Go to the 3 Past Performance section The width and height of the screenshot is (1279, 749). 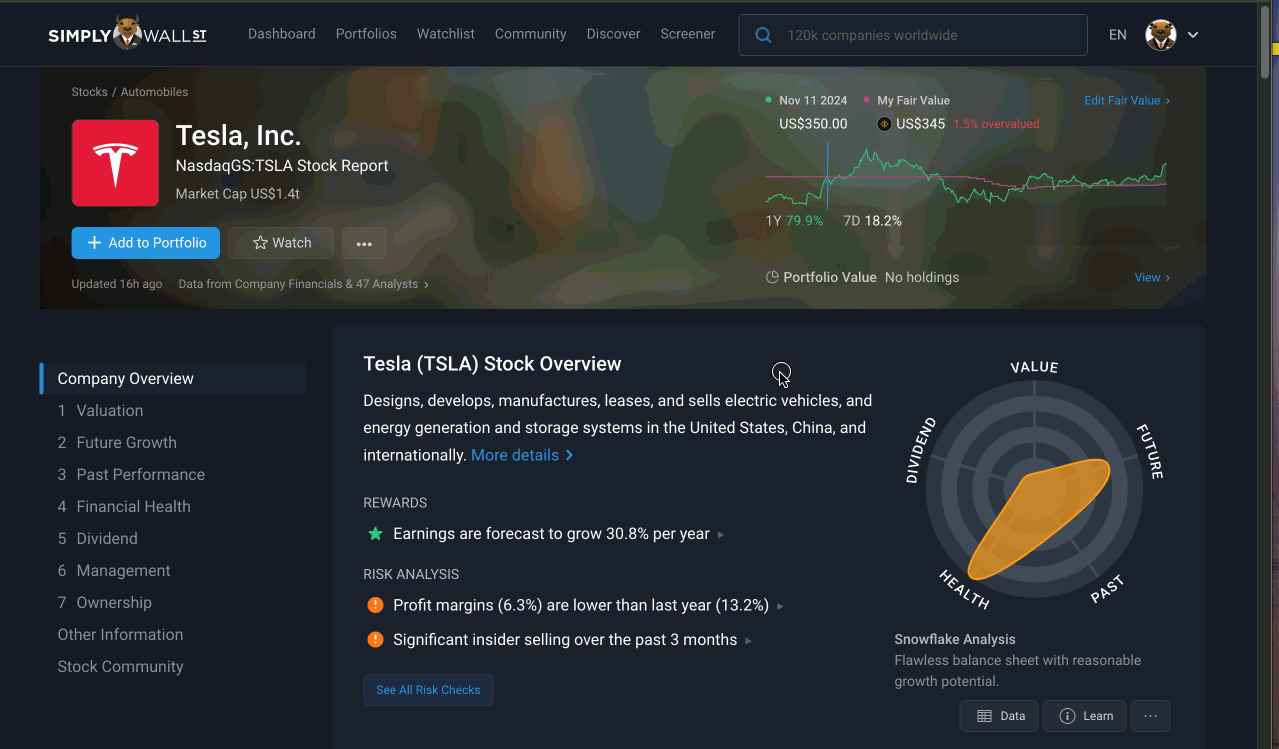131,474
